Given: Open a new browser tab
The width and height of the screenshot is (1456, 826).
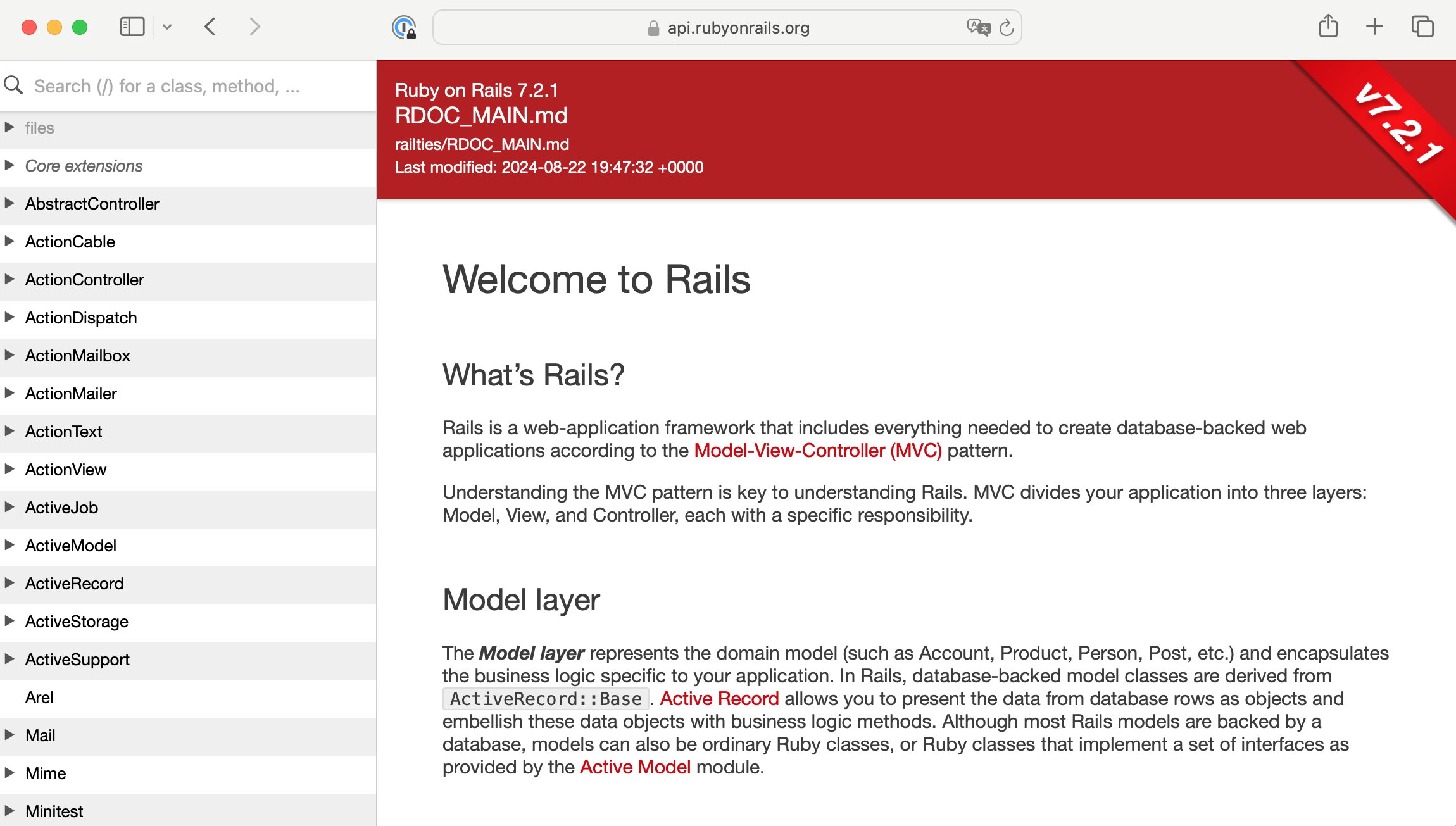Looking at the screenshot, I should (x=1374, y=27).
